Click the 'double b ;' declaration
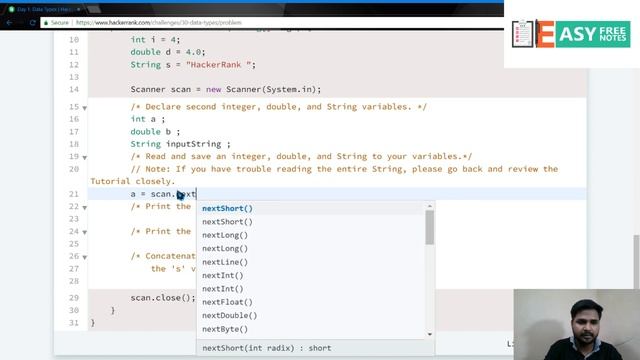The image size is (640, 360). [x=155, y=132]
